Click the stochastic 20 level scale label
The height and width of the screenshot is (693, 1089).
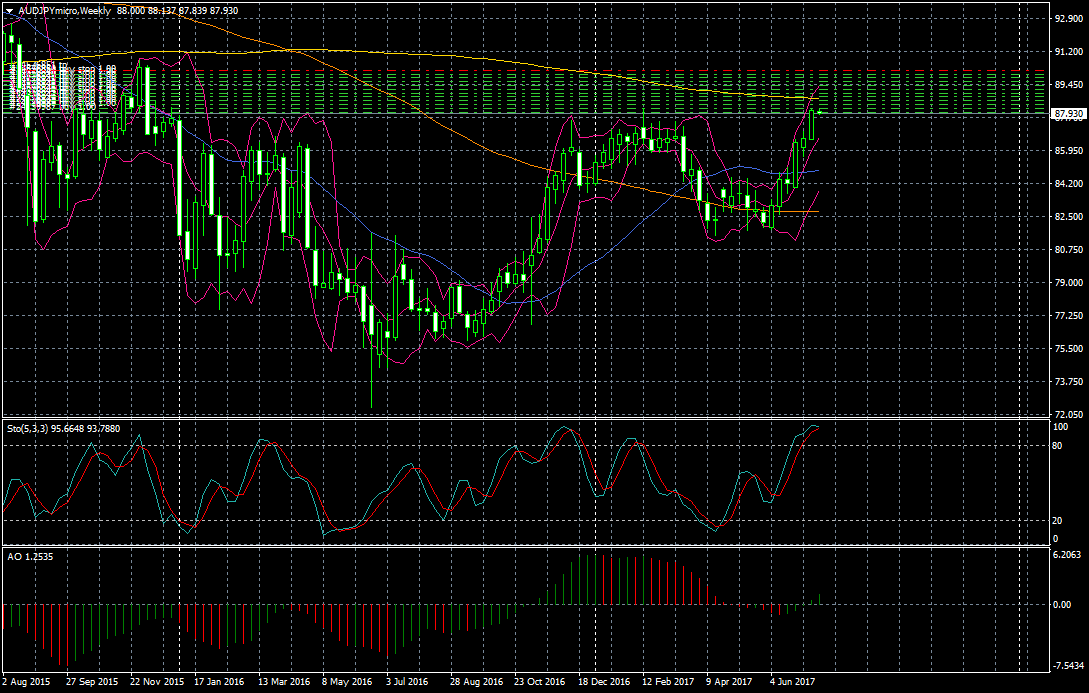coord(1058,520)
